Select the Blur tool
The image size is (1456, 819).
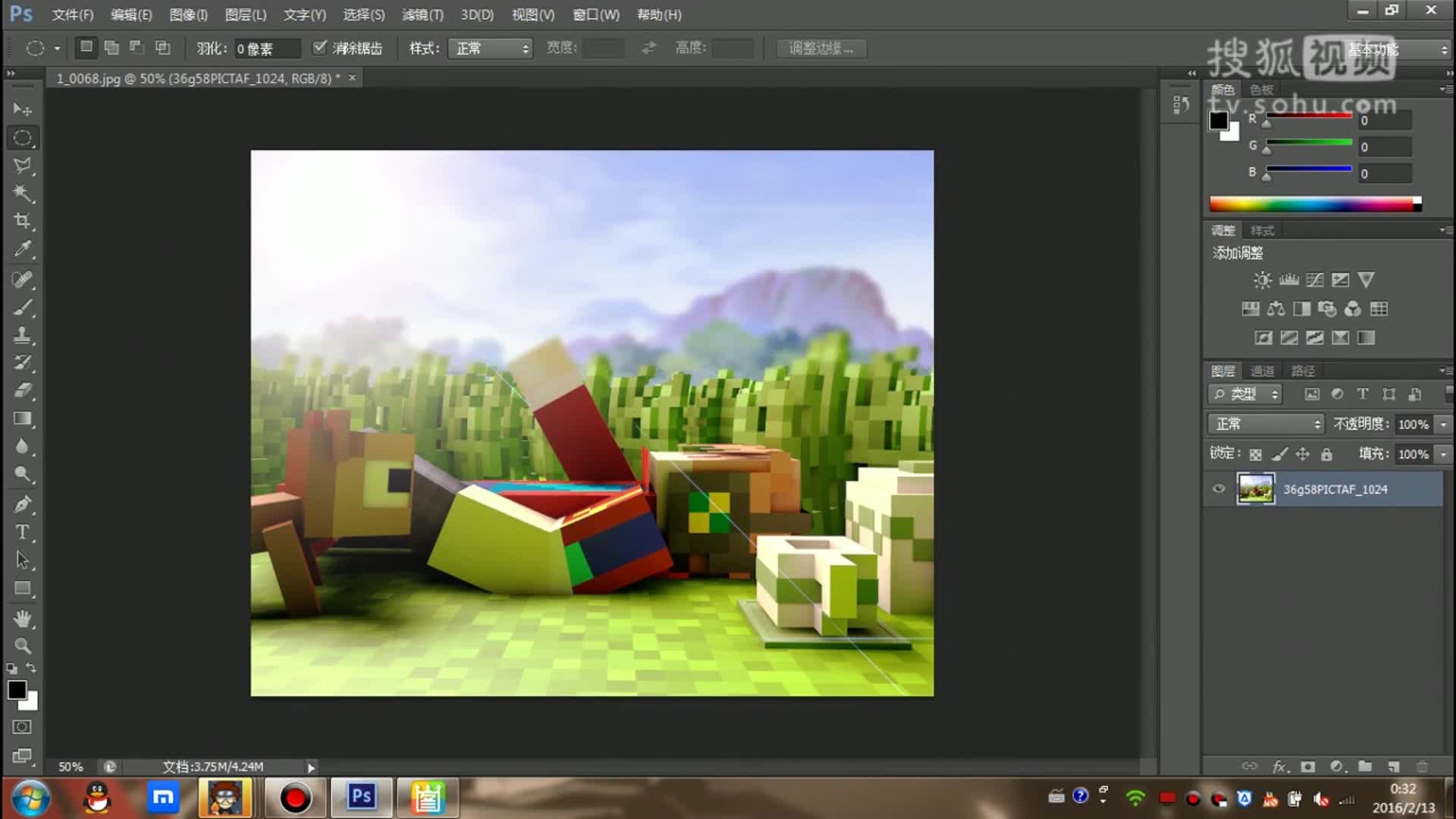click(22, 447)
